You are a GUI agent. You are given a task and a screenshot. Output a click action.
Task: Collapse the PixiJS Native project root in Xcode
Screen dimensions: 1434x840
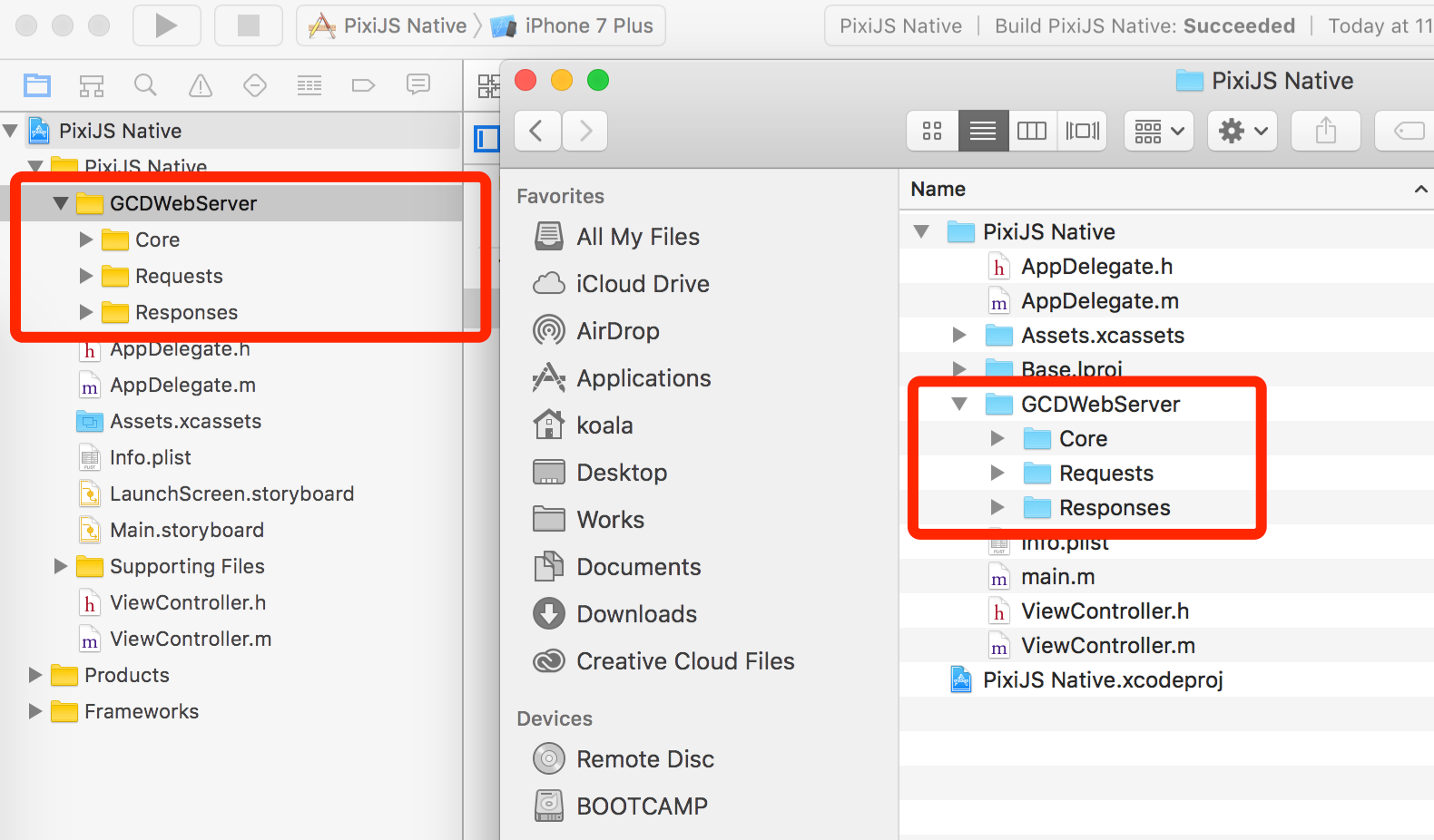[11, 131]
